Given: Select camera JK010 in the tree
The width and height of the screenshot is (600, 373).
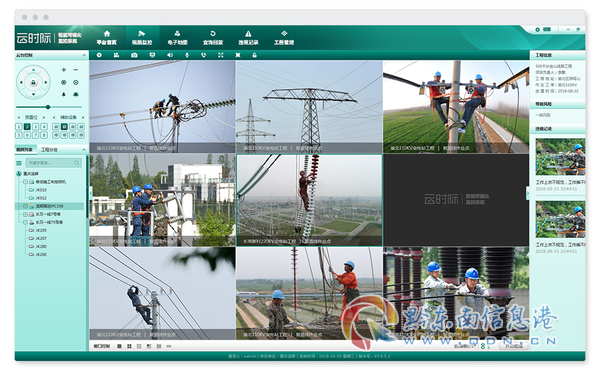Looking at the screenshot, I should [x=38, y=190].
